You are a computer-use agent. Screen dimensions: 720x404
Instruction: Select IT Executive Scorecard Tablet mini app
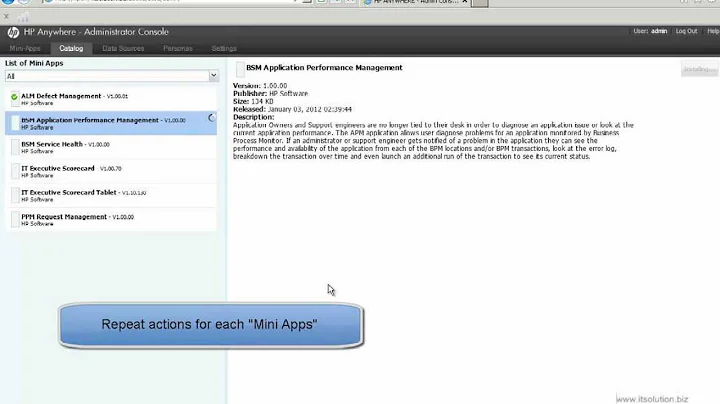111,196
